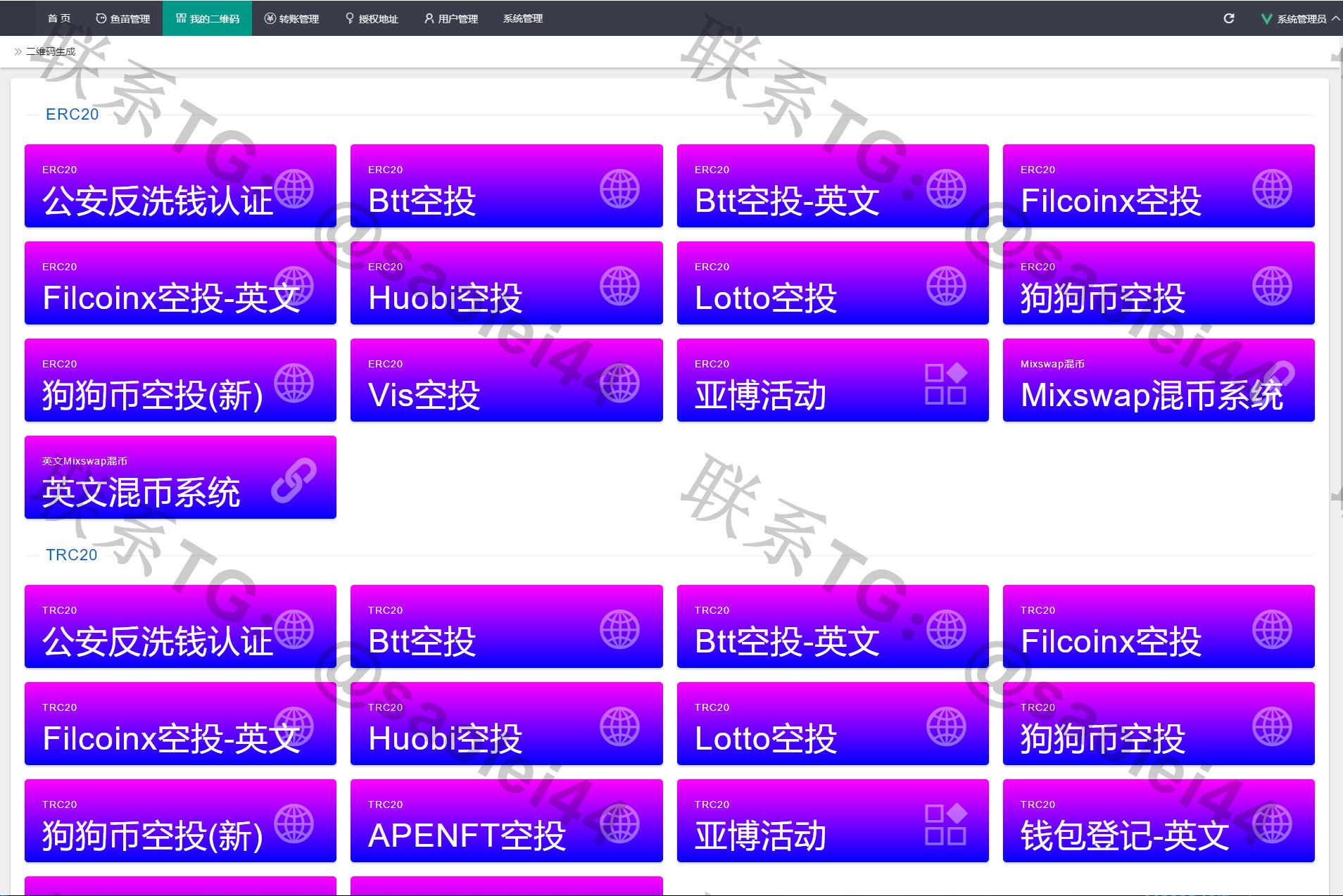
Task: Click the chain link icon on 英文混币系统 card
Action: click(x=294, y=480)
